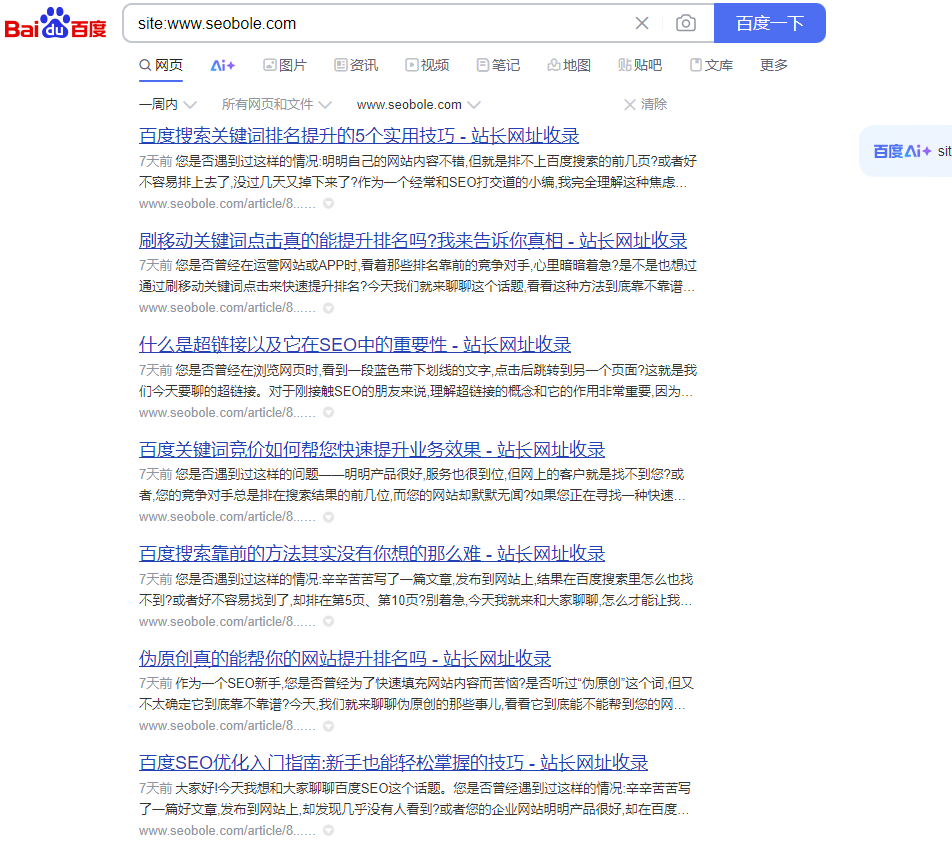Clear the search box with the X icon
Viewport: 952px width, 852px height.
(x=642, y=23)
